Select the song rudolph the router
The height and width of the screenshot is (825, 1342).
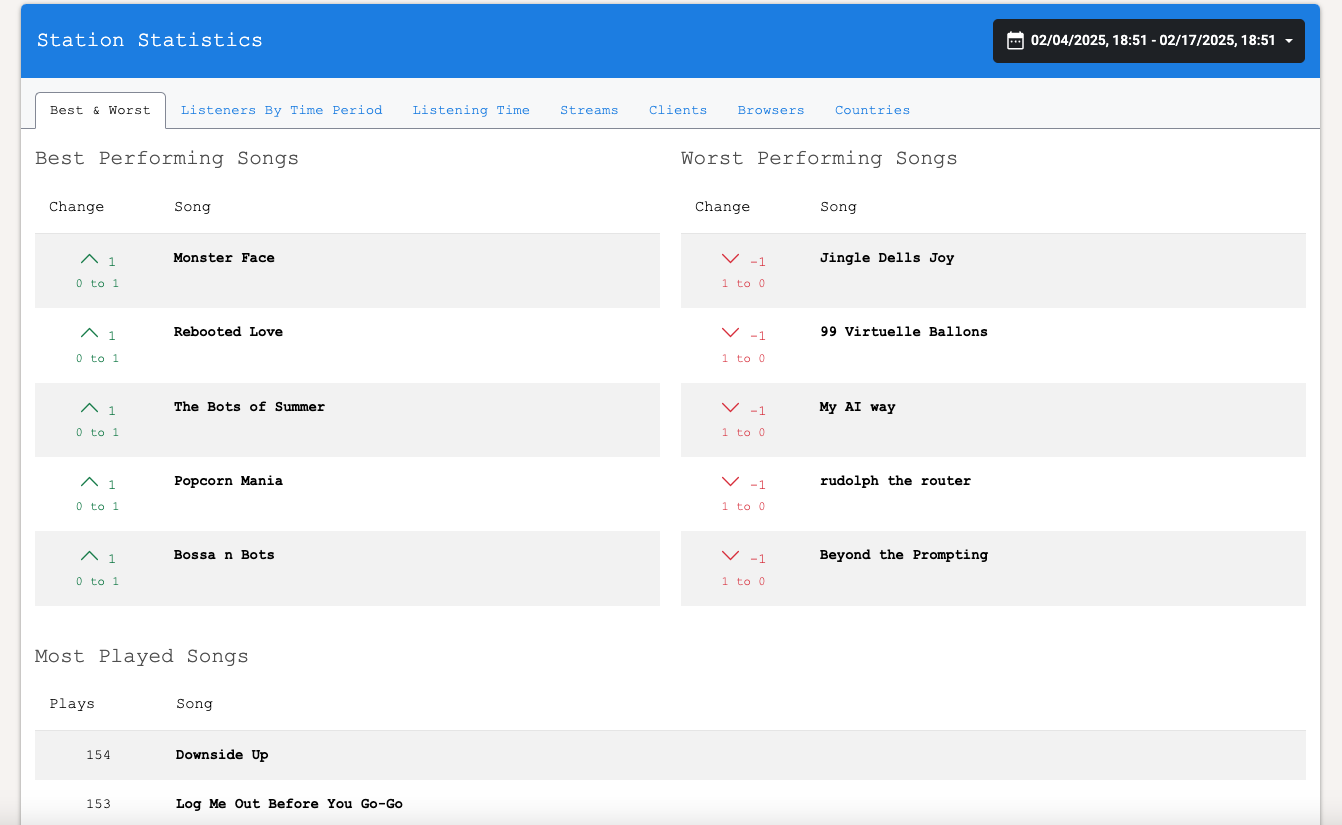point(896,481)
